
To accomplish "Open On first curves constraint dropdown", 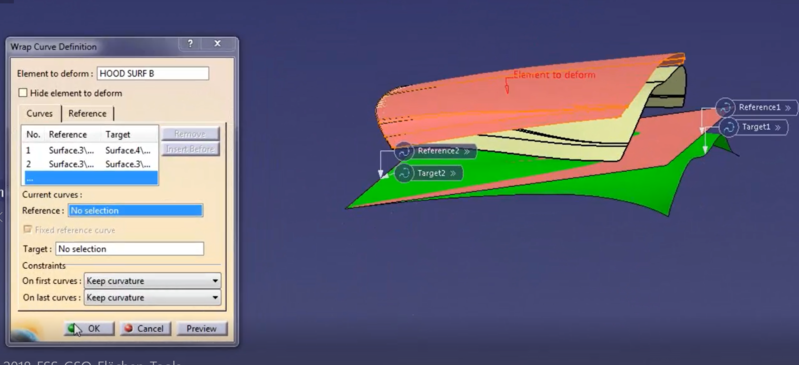I will click(x=152, y=281).
